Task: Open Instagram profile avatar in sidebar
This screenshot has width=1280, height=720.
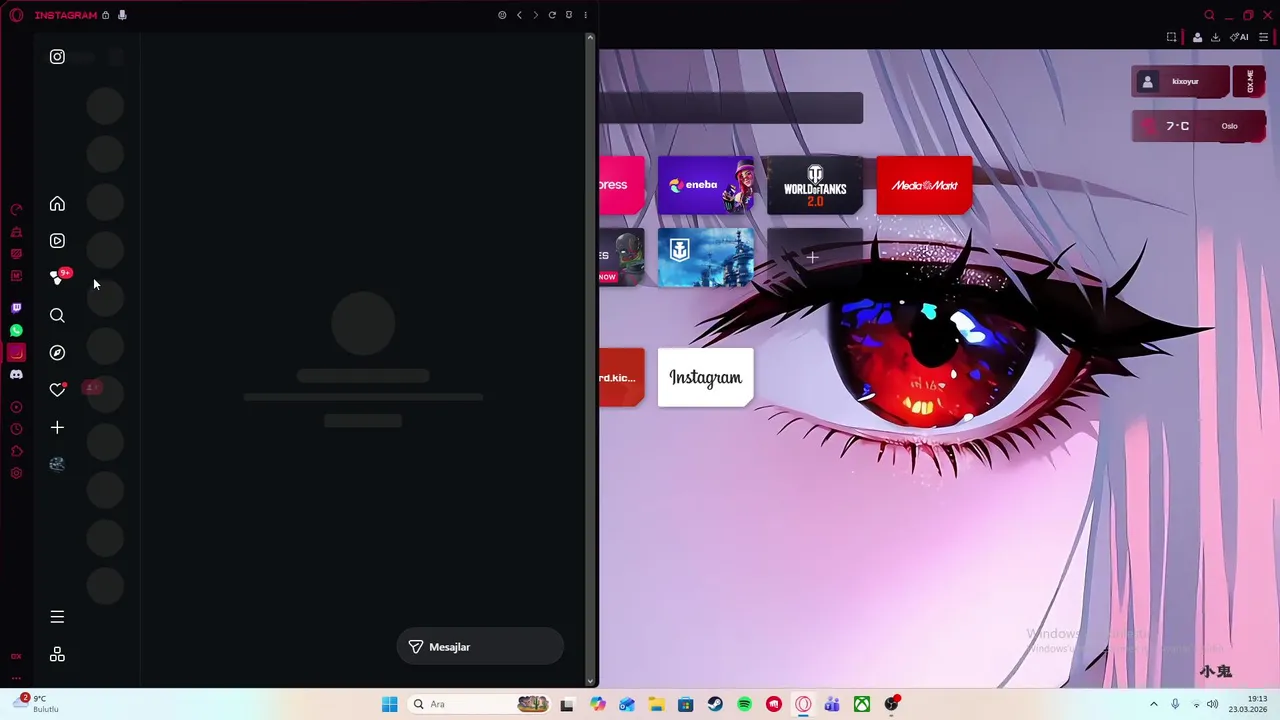Action: pos(57,464)
